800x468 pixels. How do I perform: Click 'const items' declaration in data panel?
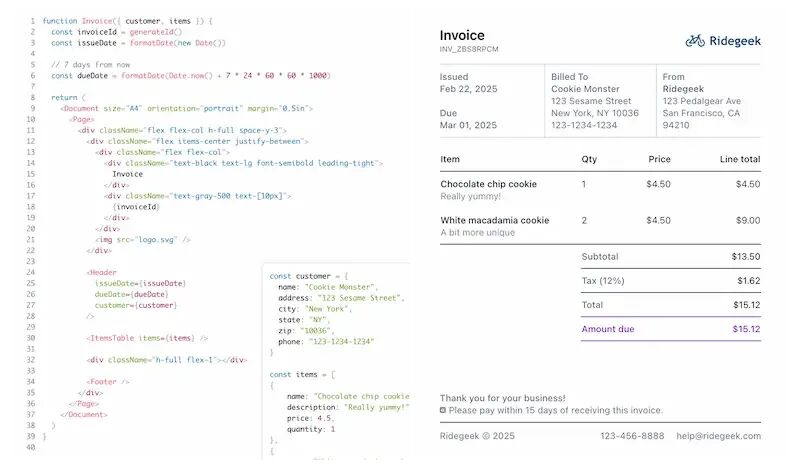pyautogui.click(x=303, y=375)
